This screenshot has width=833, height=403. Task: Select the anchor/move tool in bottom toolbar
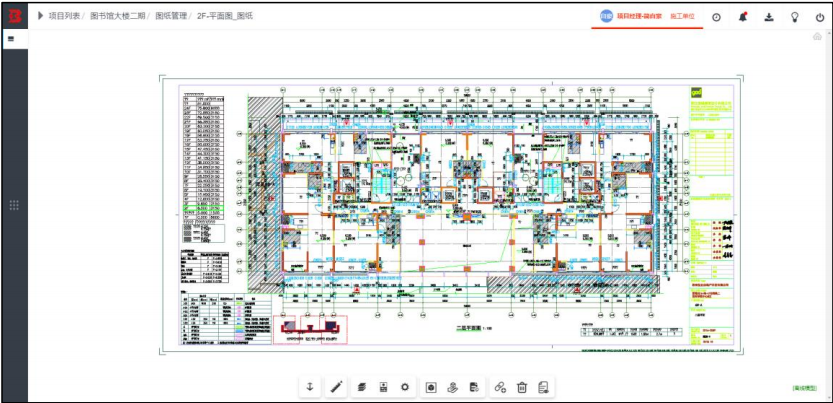[x=310, y=387]
